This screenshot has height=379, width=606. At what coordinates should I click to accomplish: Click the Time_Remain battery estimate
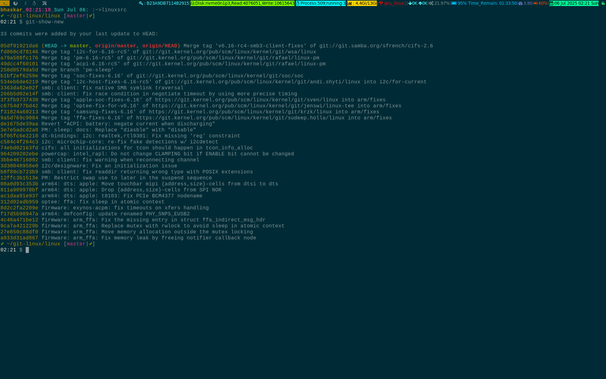pos(492,3)
